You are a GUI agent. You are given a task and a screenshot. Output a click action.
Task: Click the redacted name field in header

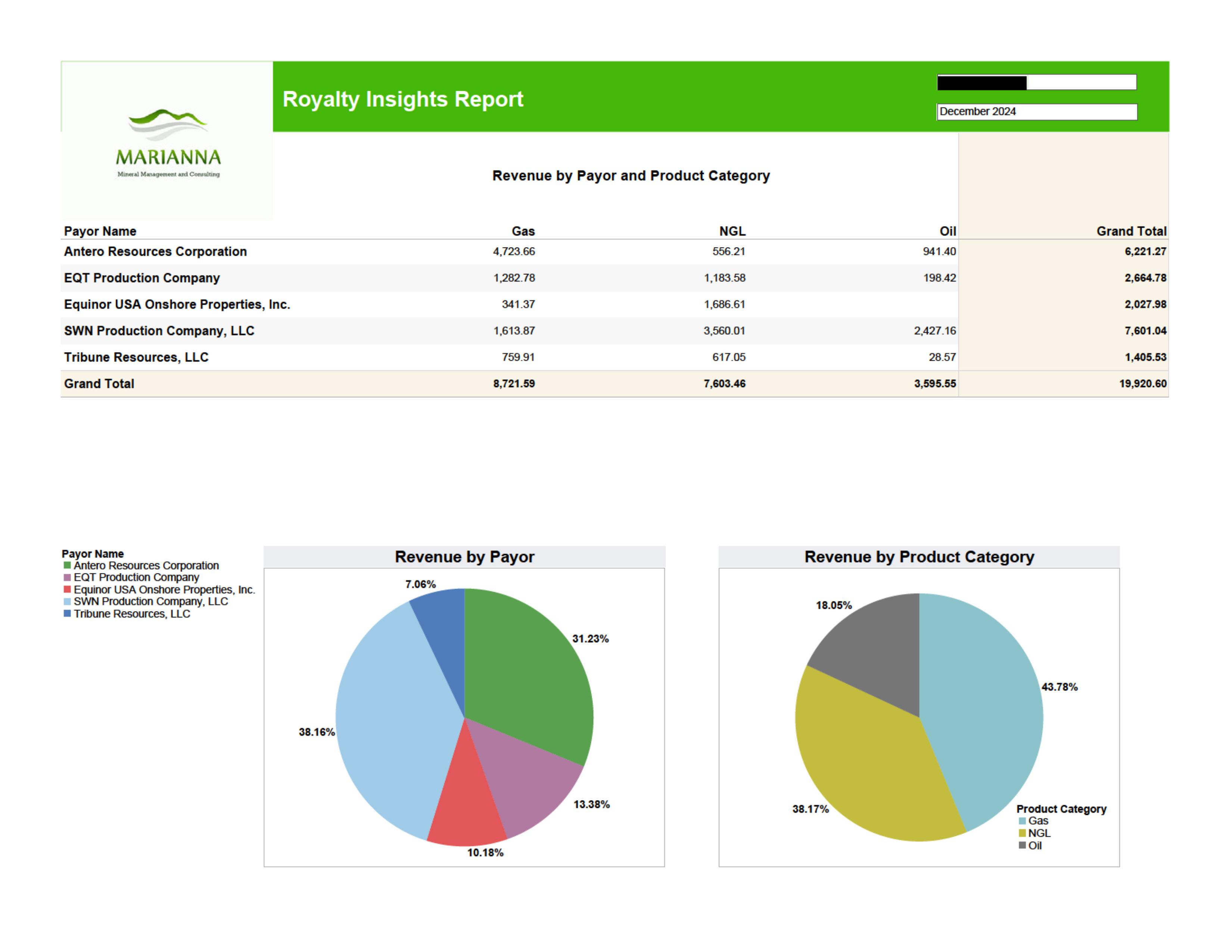click(x=1037, y=83)
